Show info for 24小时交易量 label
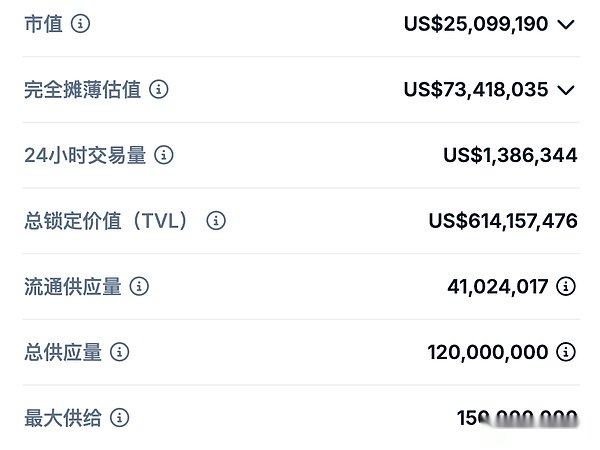Image resolution: width=600 pixels, height=450 pixels. [x=164, y=155]
